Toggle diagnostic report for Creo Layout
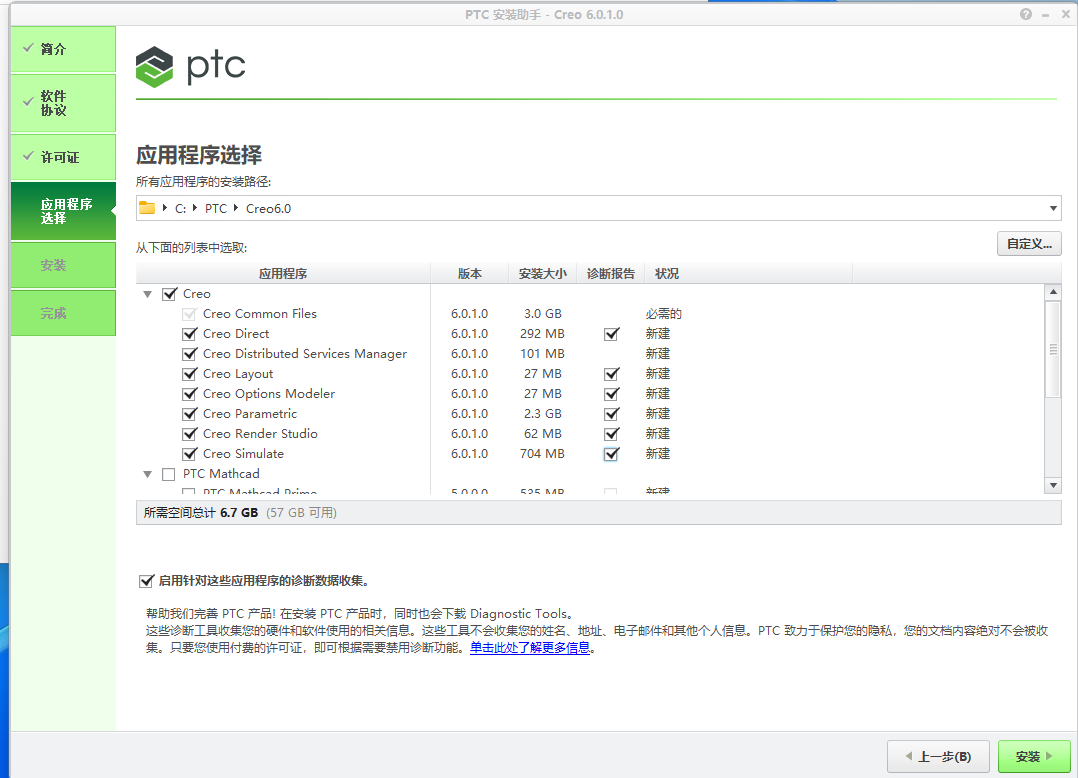This screenshot has width=1078, height=778. click(611, 374)
